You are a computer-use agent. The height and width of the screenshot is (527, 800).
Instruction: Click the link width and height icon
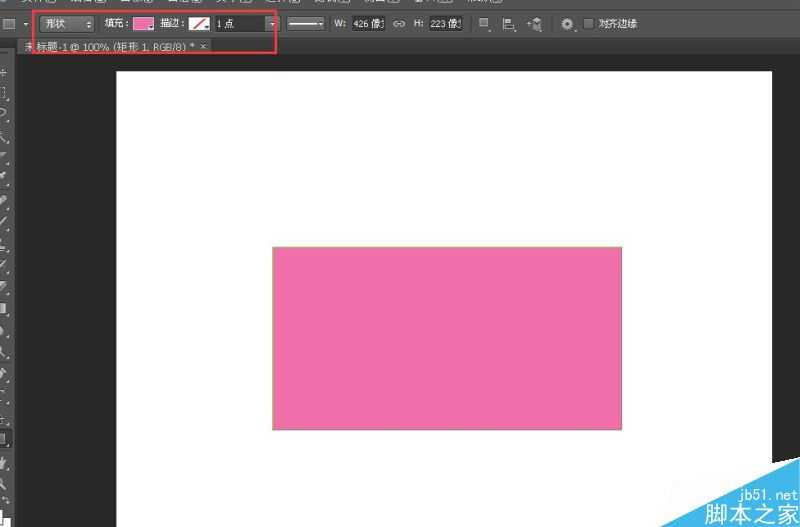click(399, 23)
